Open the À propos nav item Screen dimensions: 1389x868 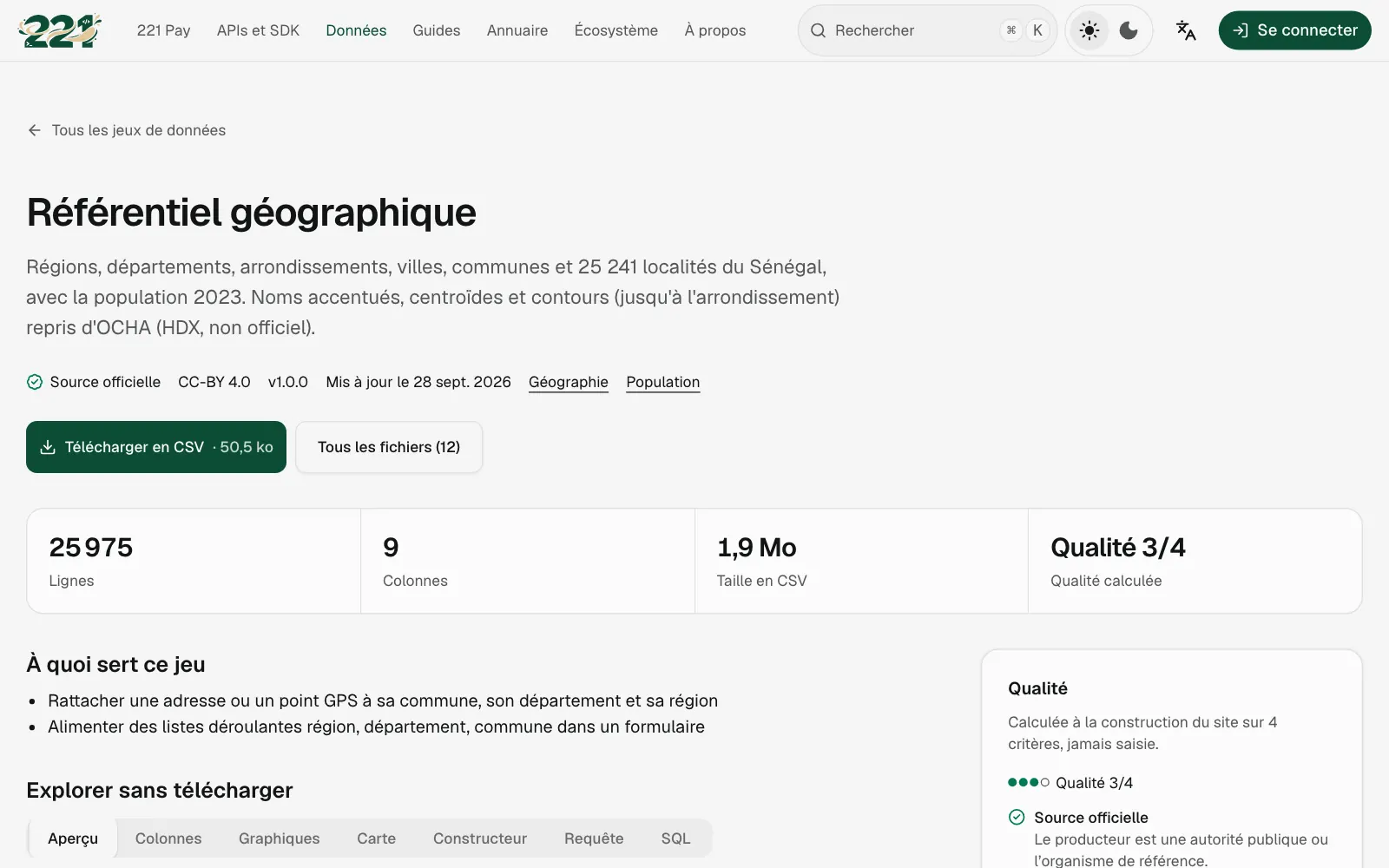click(x=715, y=30)
